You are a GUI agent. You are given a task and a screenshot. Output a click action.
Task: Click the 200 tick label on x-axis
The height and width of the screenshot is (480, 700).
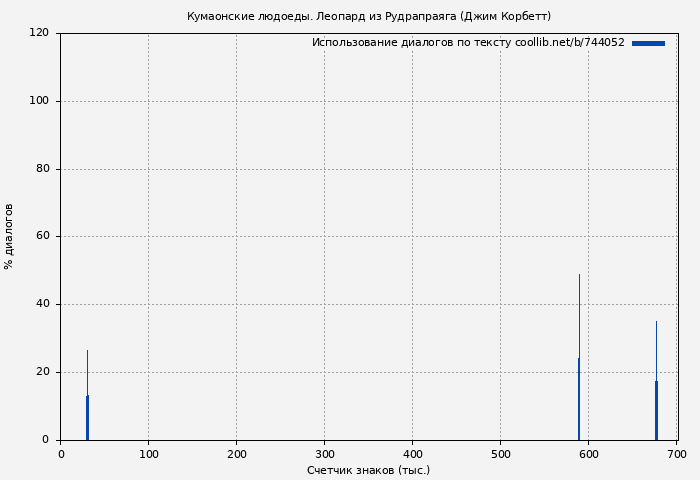(236, 454)
